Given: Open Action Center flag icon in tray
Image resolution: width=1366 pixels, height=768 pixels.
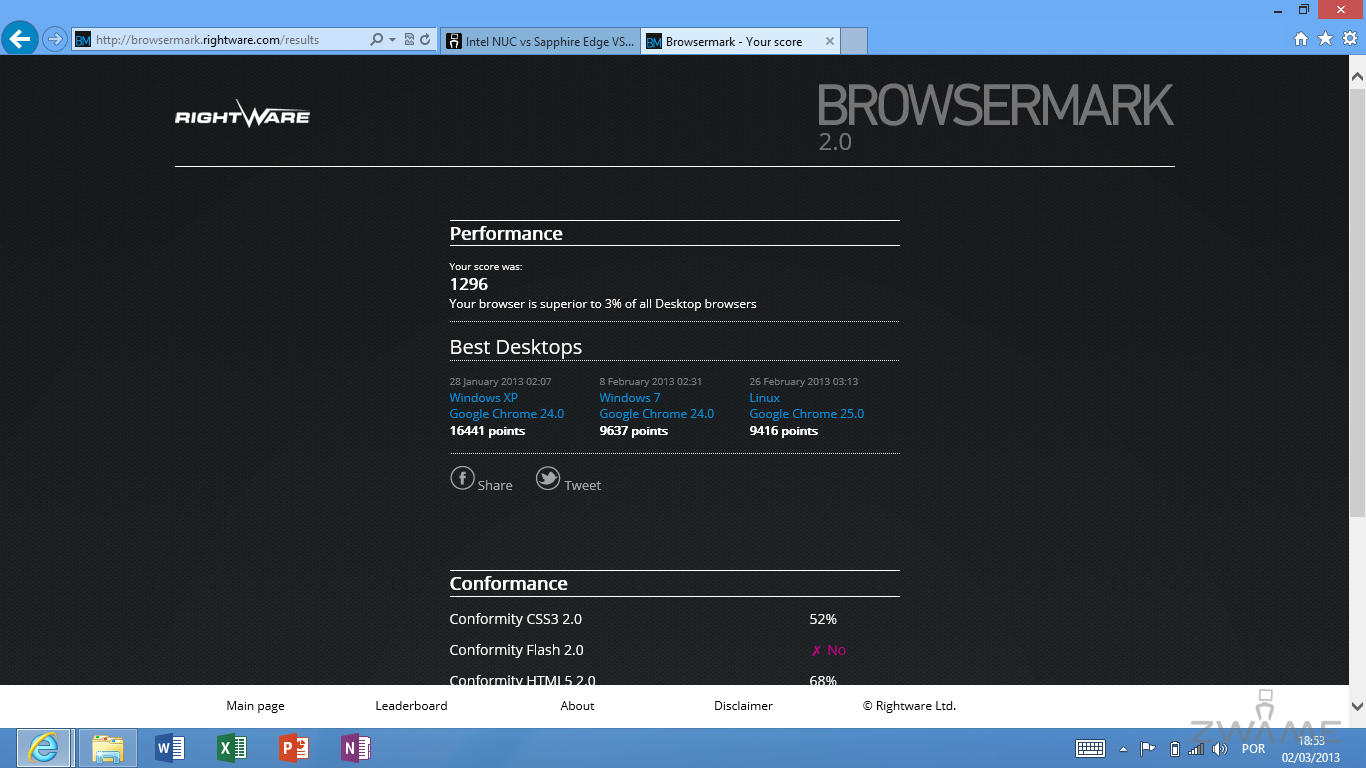Looking at the screenshot, I should tap(1148, 749).
